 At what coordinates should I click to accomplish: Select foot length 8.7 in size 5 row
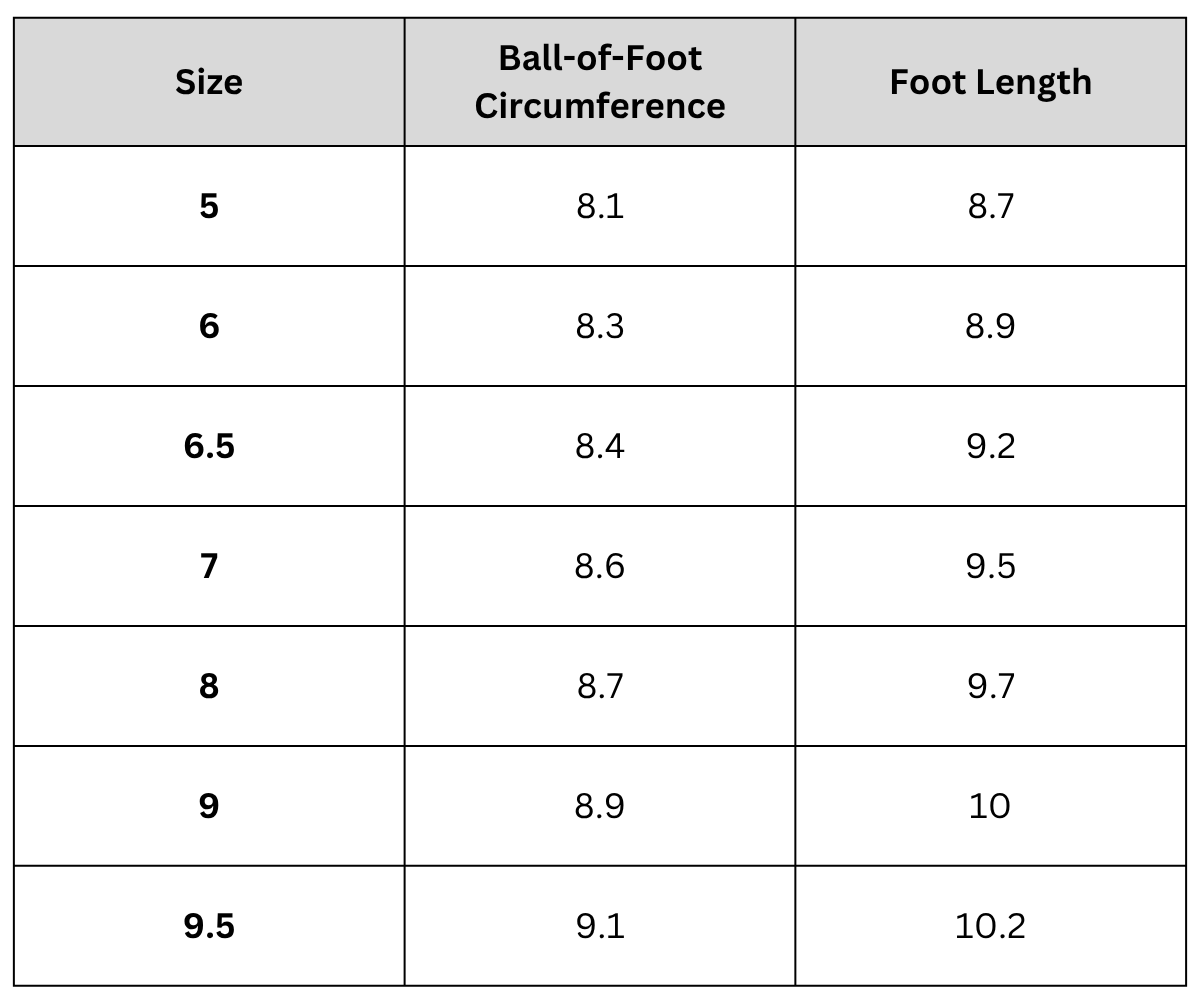[x=990, y=206]
